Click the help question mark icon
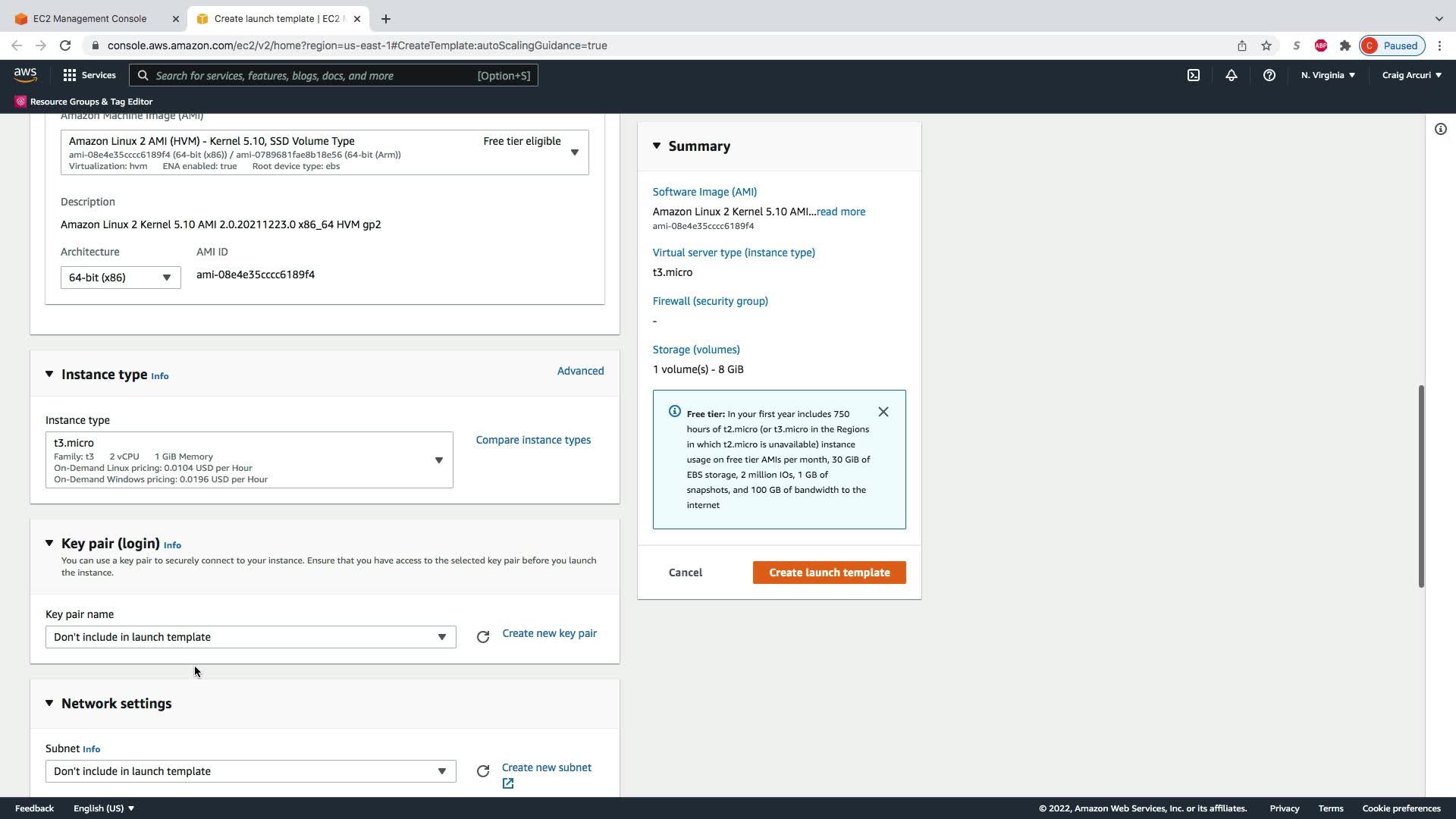Viewport: 1456px width, 819px height. click(1269, 75)
